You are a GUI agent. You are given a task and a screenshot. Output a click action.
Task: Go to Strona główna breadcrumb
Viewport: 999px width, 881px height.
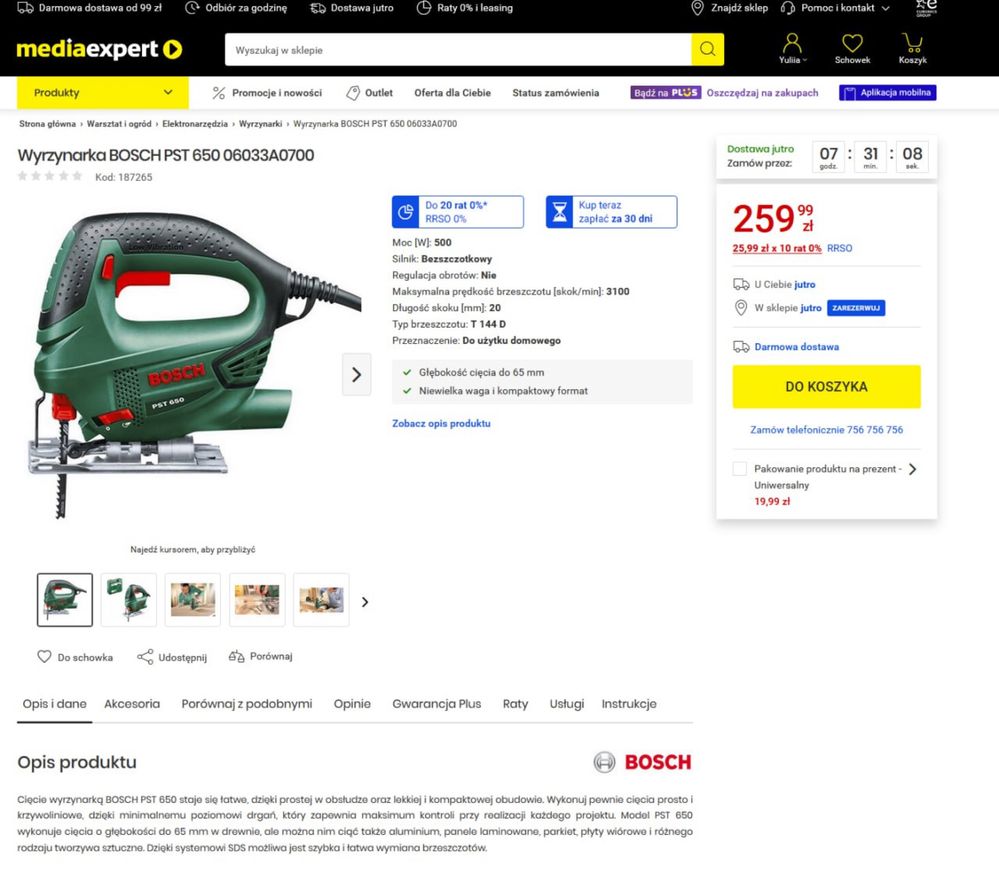[47, 124]
